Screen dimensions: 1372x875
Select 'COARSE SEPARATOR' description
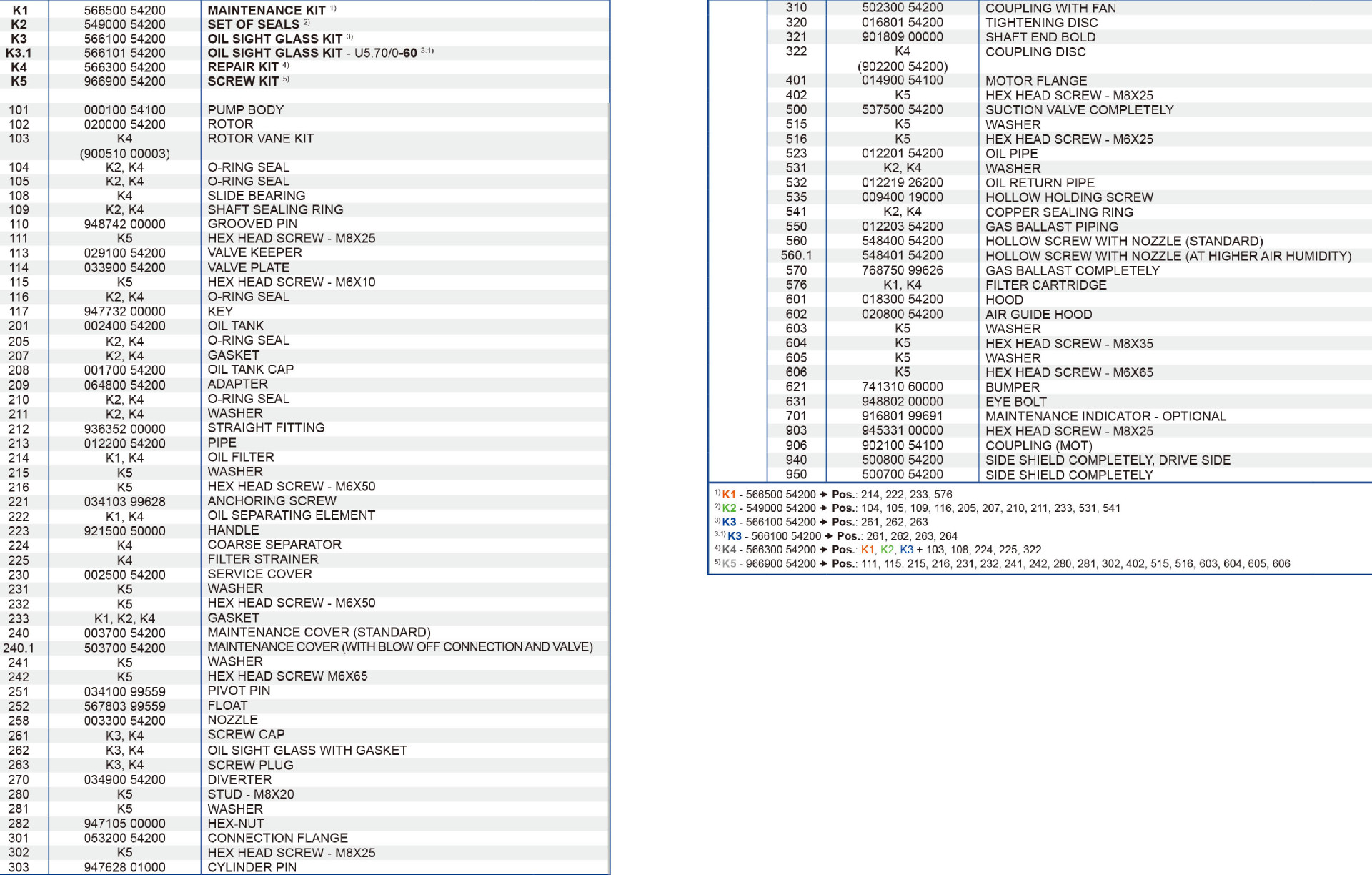pos(274,545)
